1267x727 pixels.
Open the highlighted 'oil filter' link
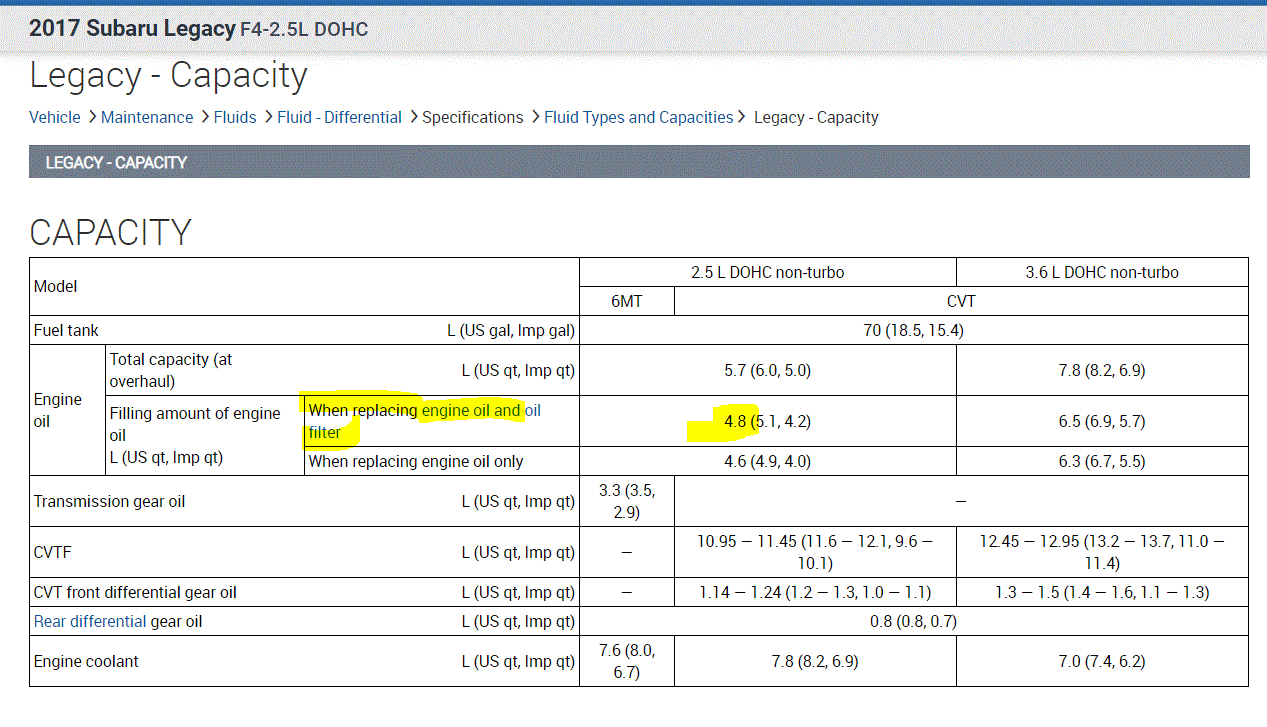pyautogui.click(x=324, y=433)
